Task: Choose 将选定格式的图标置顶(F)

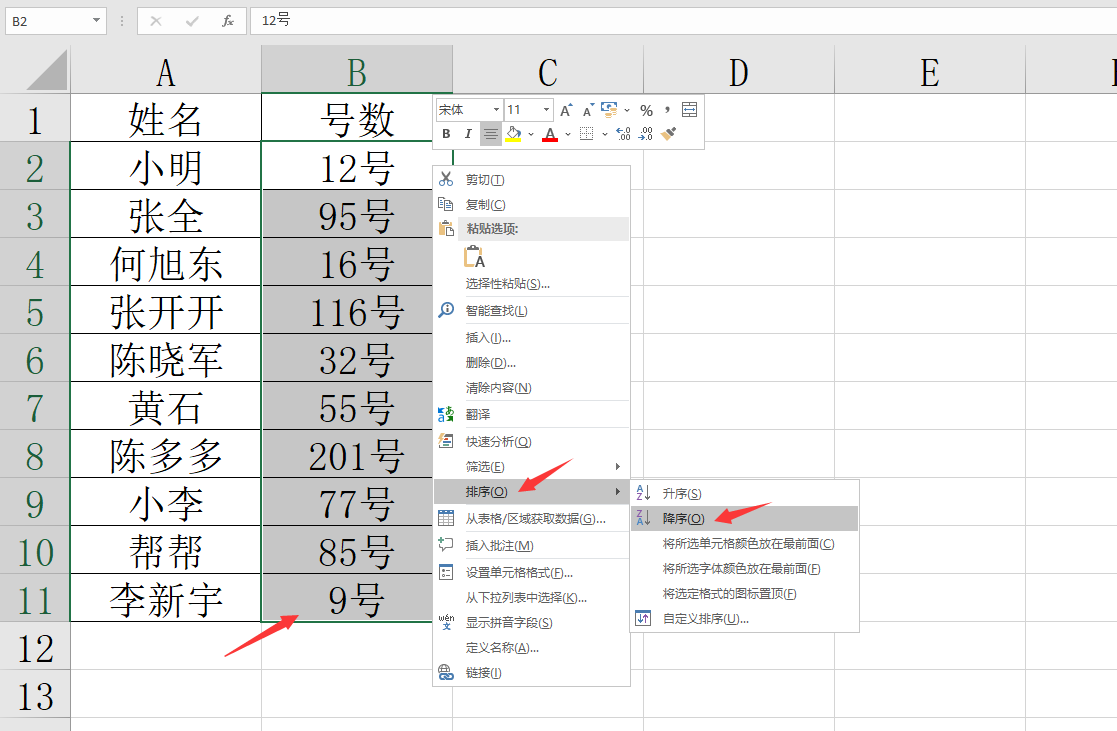Action: pos(744,593)
